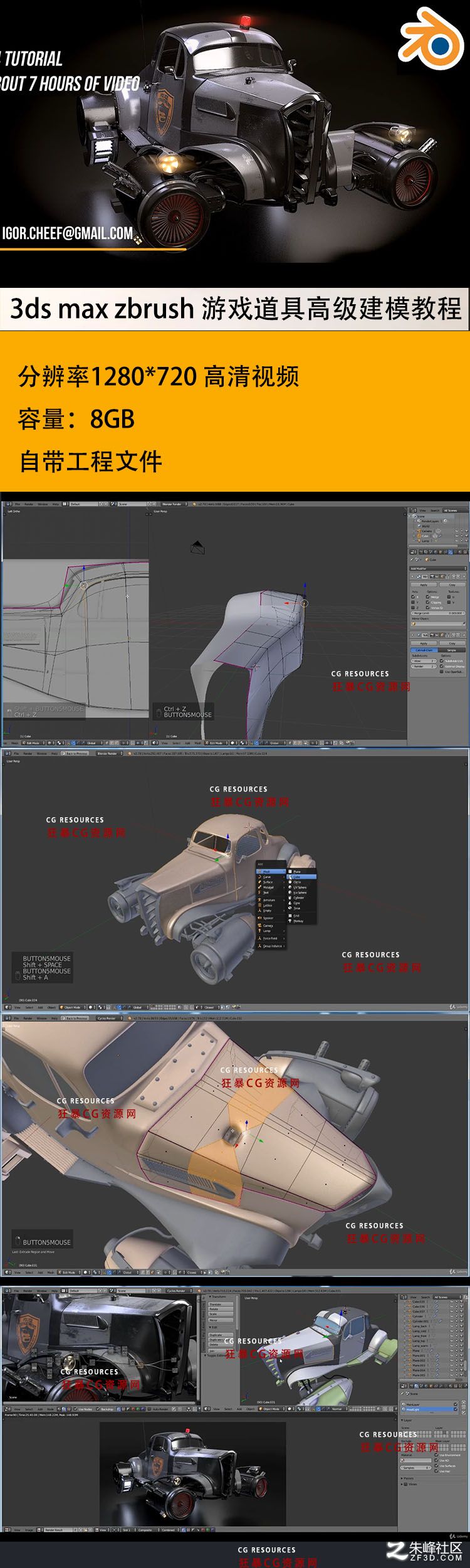Expand the Passes panel
The height and width of the screenshot is (1568, 470).
coord(408,1478)
